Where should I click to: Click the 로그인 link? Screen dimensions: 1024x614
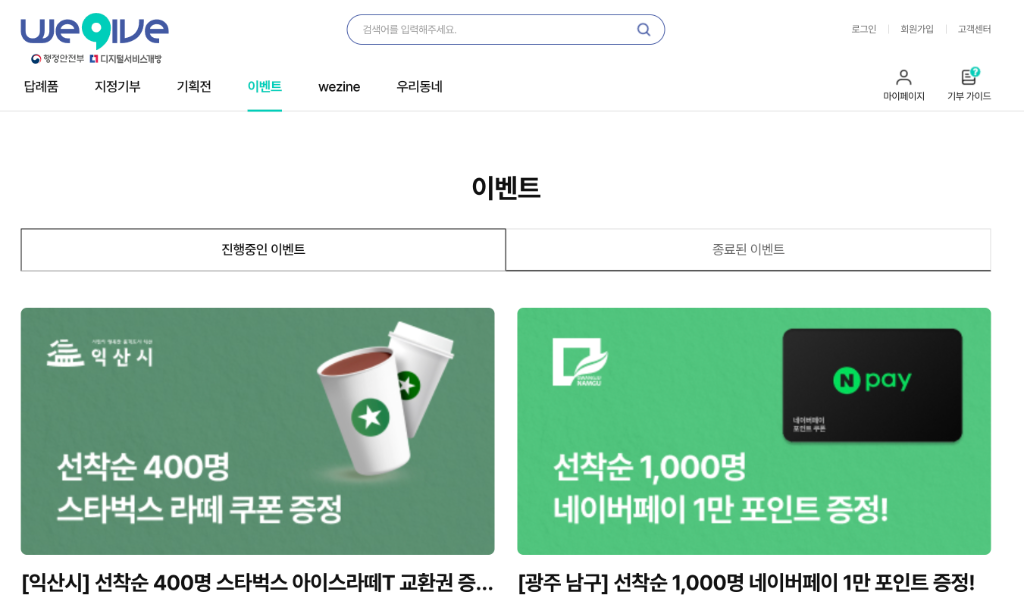click(x=863, y=29)
